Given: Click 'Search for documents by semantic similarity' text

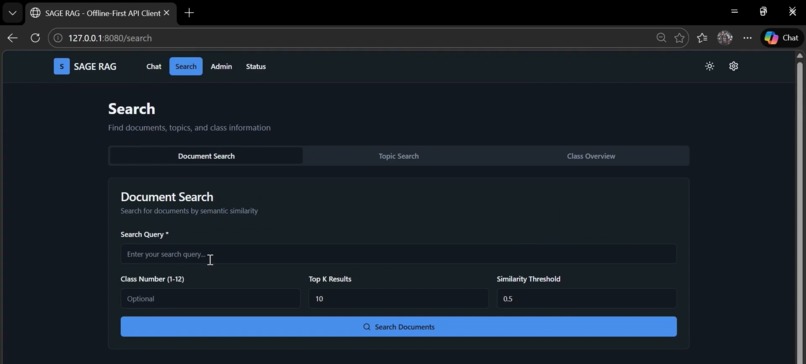Looking at the screenshot, I should [x=189, y=211].
